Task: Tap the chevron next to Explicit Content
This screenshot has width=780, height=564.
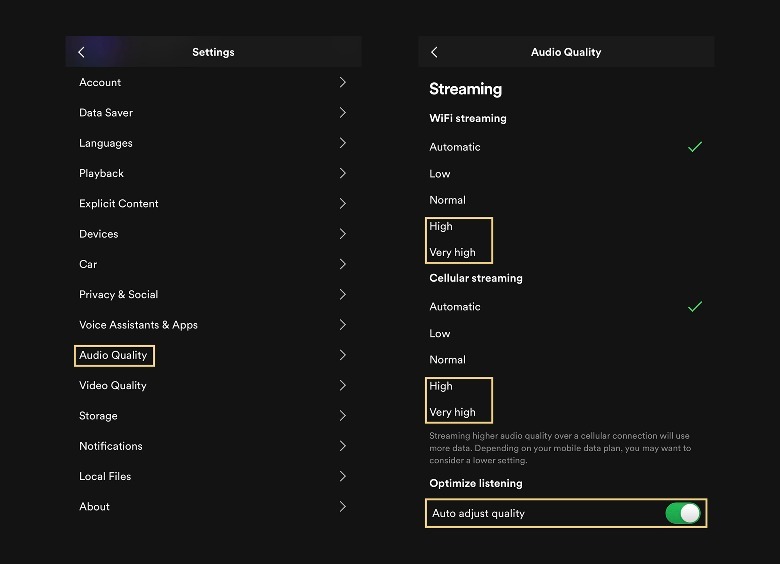Action: [342, 203]
